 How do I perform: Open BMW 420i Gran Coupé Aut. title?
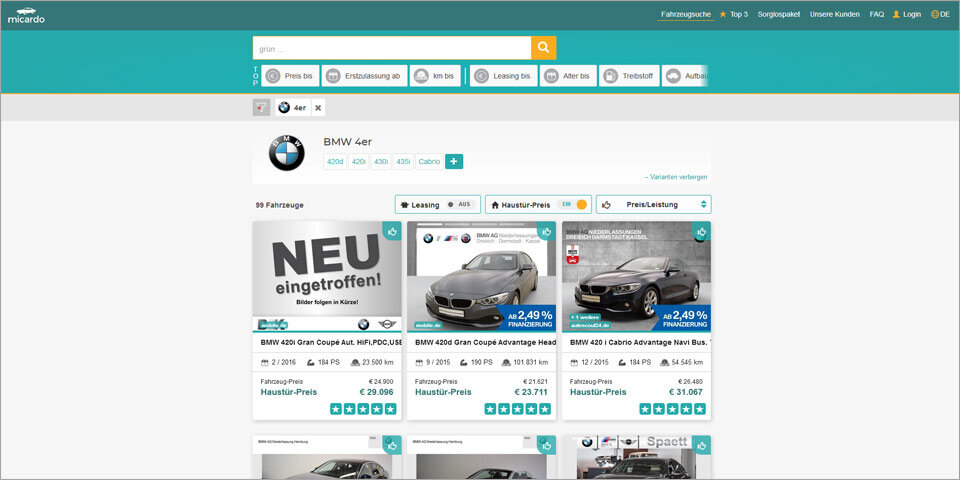[x=331, y=342]
